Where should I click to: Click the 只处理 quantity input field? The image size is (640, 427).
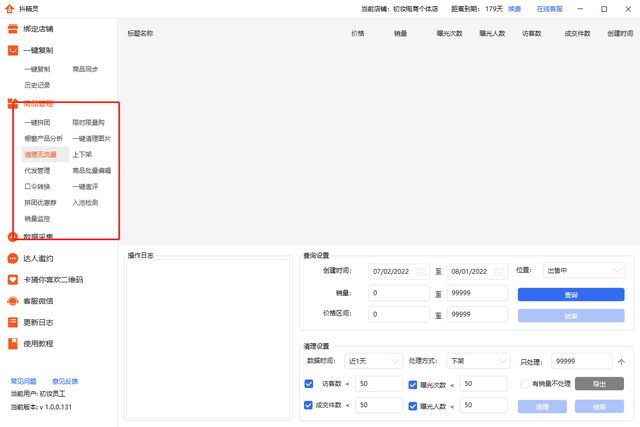click(x=582, y=361)
